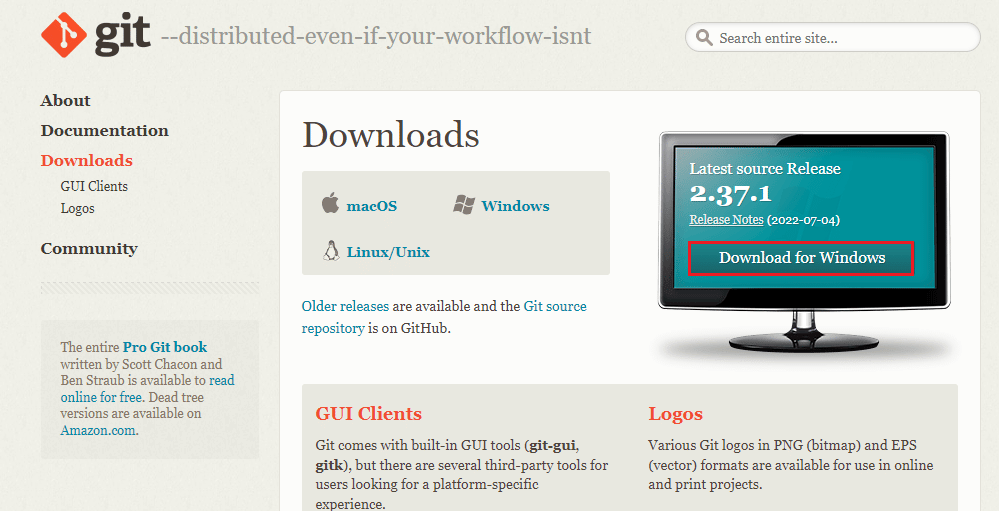Follow the read online for free link
Screen dimensions: 999x511
pyautogui.click(x=148, y=389)
